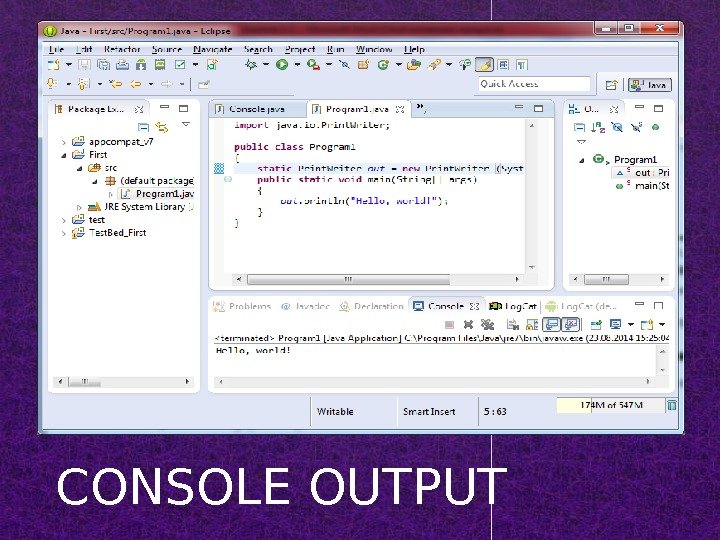Open the Navigate menu

[x=213, y=49]
